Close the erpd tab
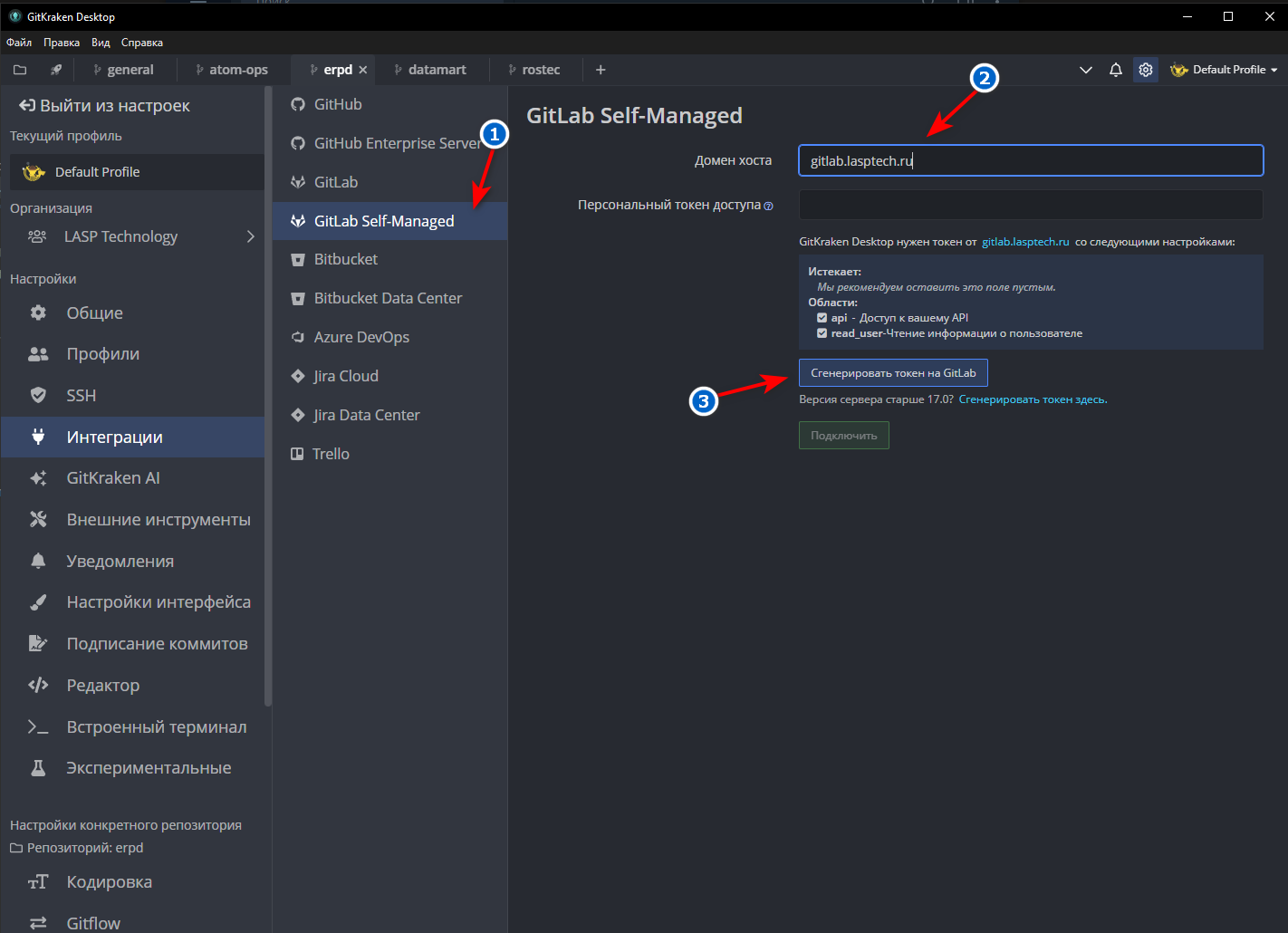The height and width of the screenshot is (933, 1288). 363,70
